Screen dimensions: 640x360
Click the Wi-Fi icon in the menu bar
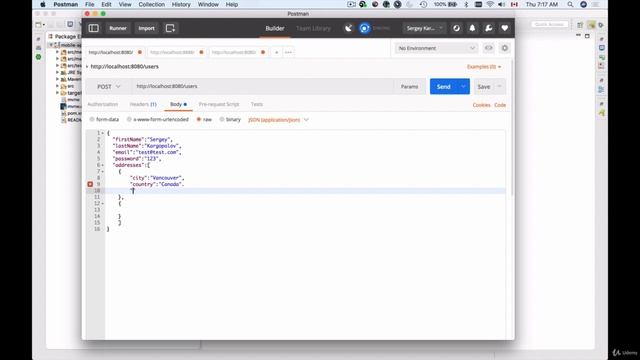pyautogui.click(x=490, y=4)
